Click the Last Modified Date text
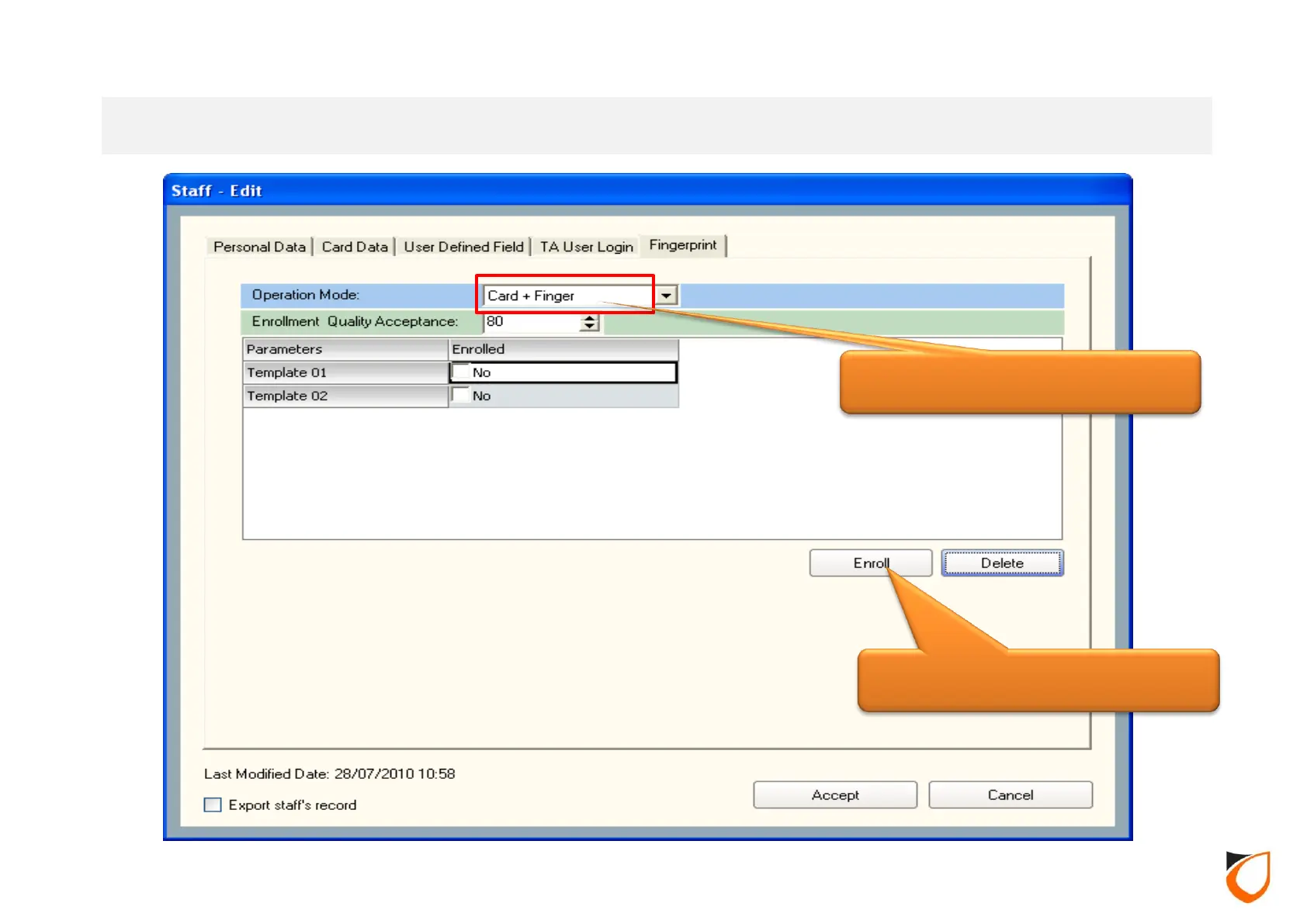The width and height of the screenshot is (1307, 924). pos(330,773)
